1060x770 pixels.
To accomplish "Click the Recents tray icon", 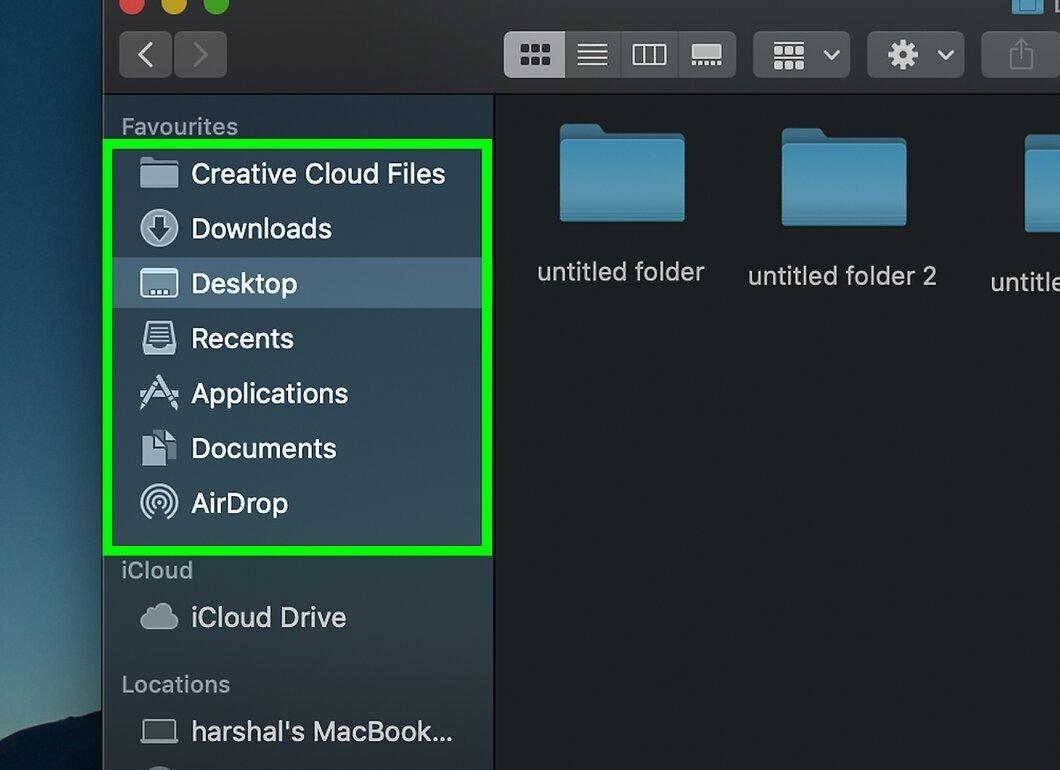I will (x=159, y=338).
